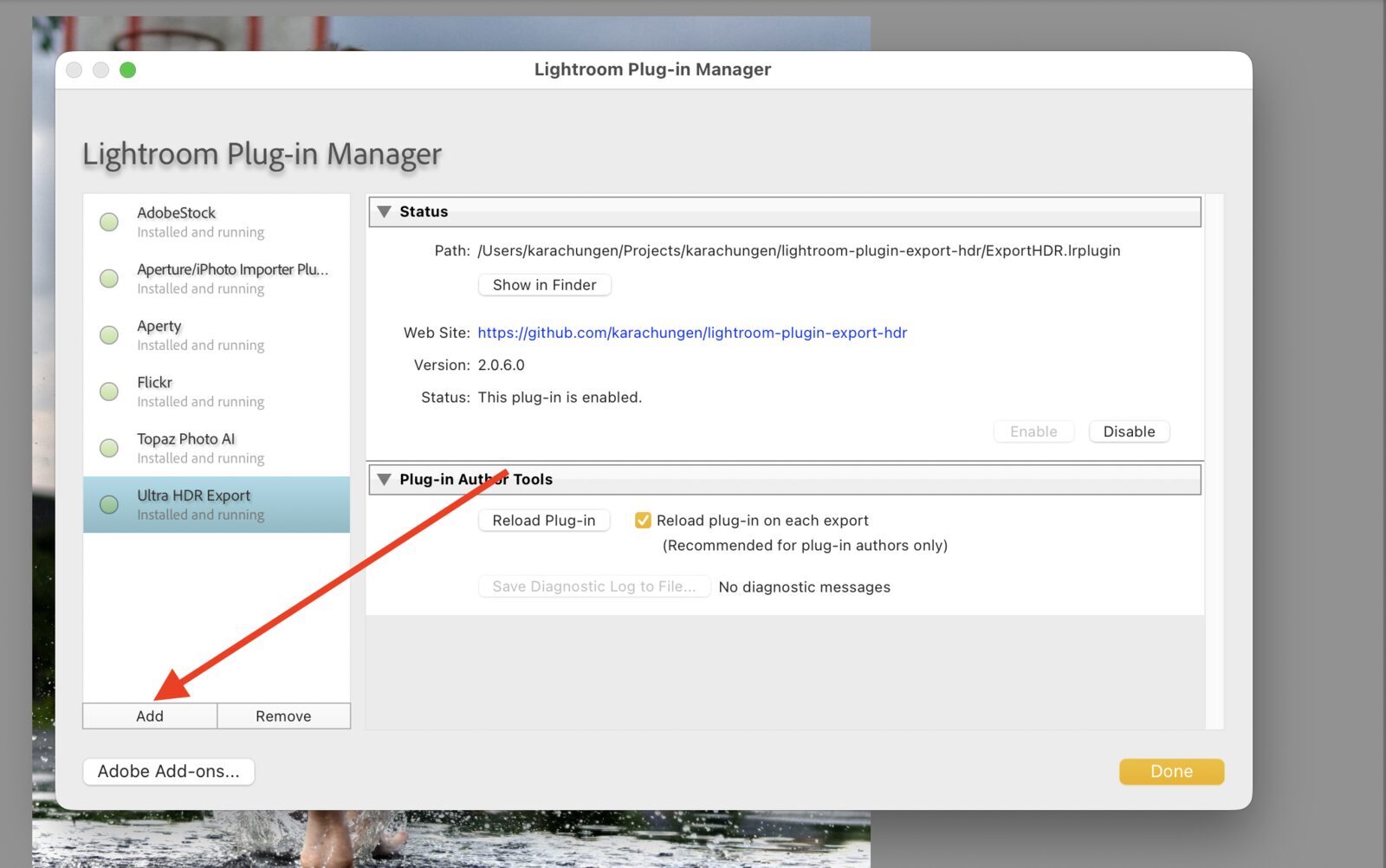
Task: Collapse the Status section triangle
Action: coord(385,211)
